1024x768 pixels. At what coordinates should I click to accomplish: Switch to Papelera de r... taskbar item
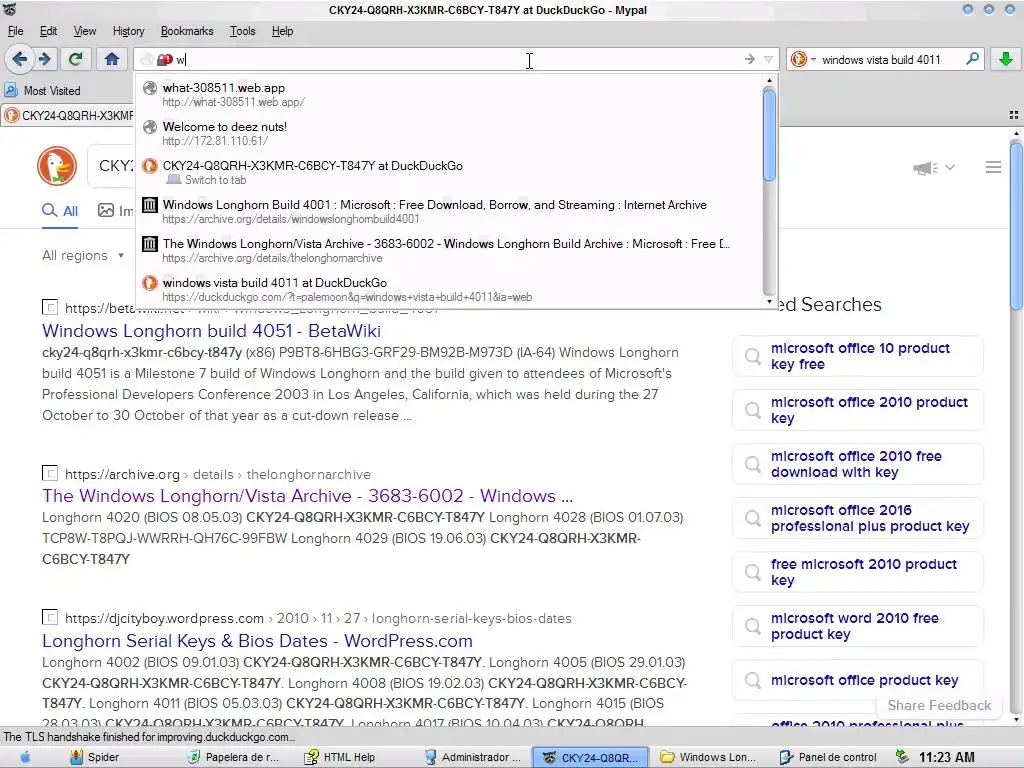point(233,758)
